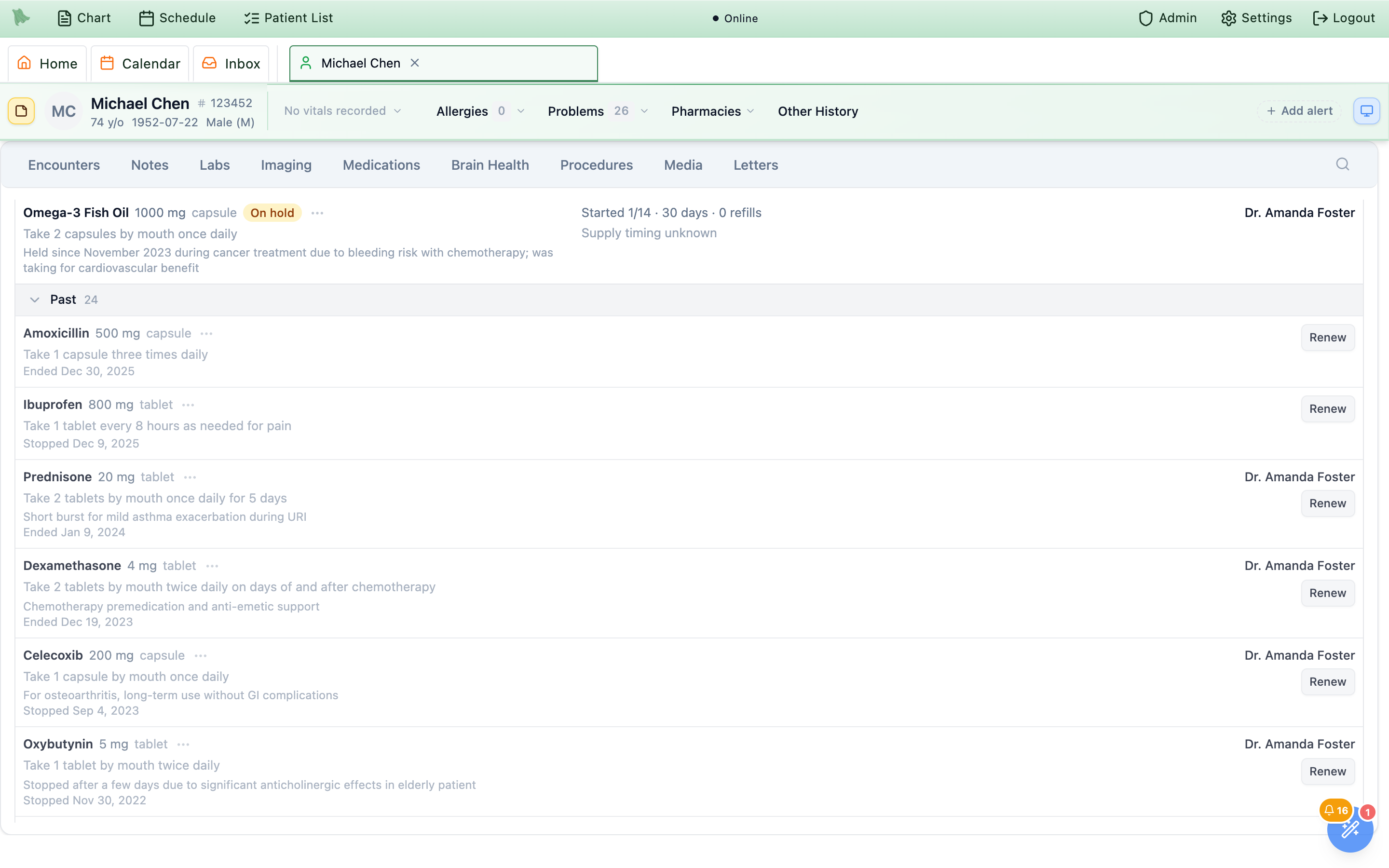Image resolution: width=1389 pixels, height=868 pixels.
Task: Open the Labs section
Action: pos(215,165)
